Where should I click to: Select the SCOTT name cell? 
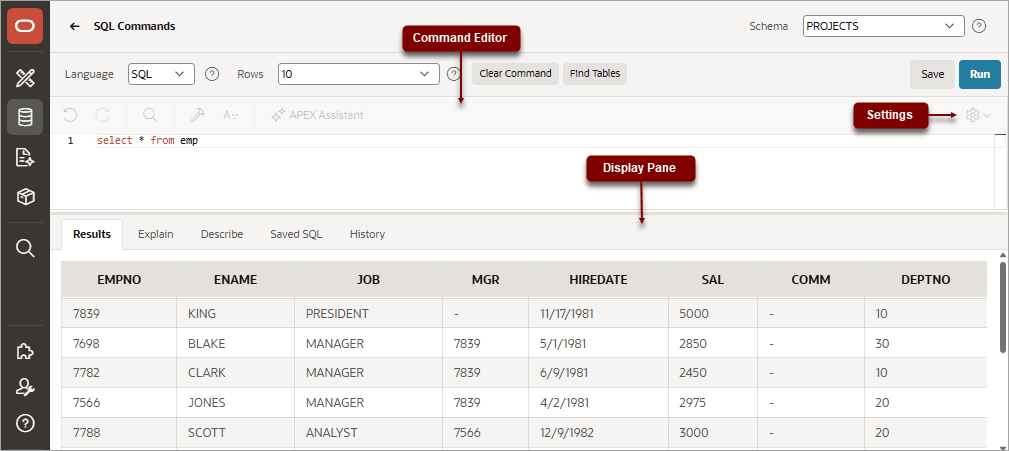pos(236,432)
